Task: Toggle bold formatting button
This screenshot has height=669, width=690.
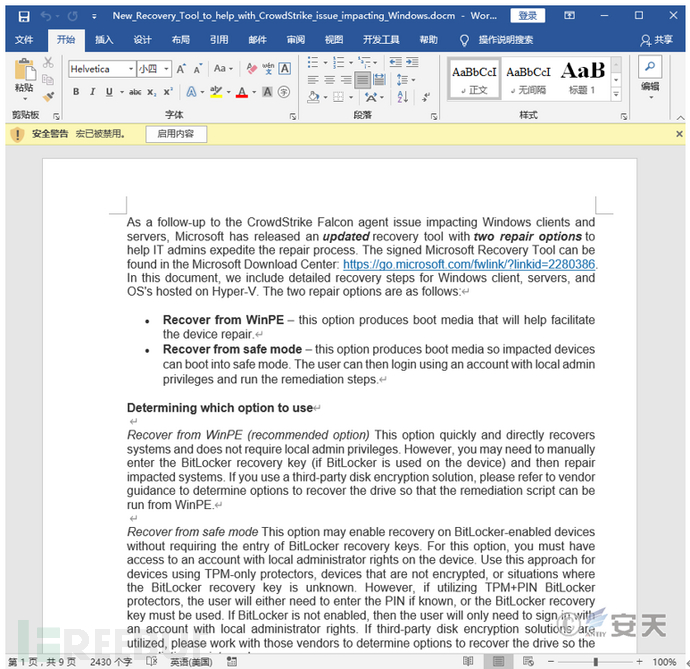Action: (77, 92)
